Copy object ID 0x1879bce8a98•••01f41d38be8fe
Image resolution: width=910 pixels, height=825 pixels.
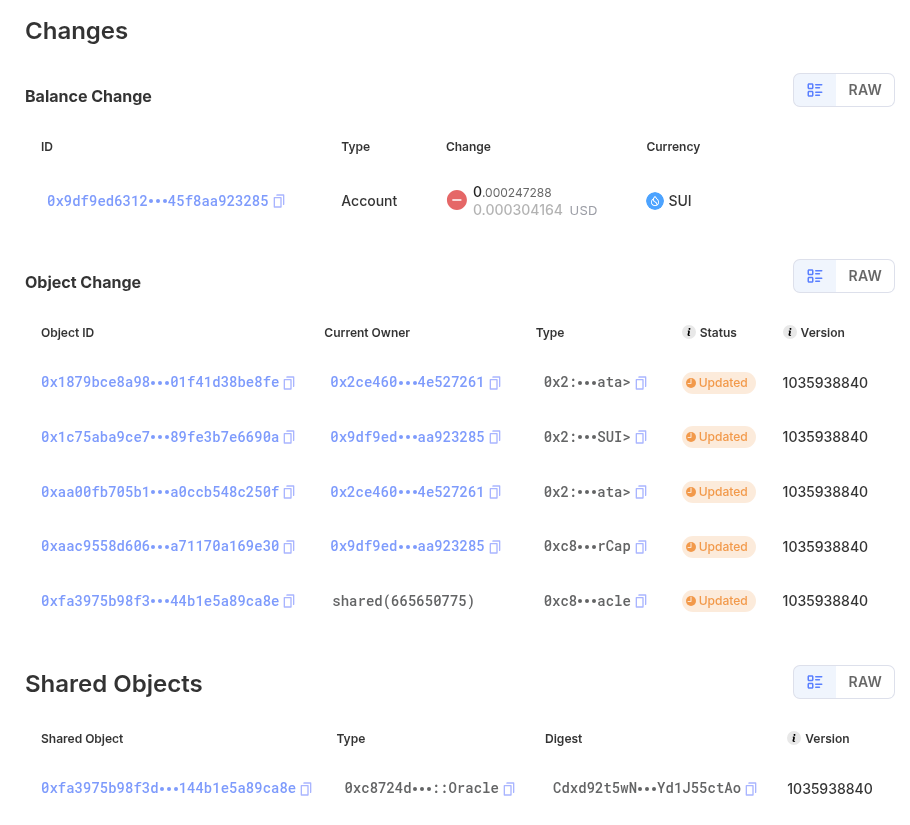[289, 383]
